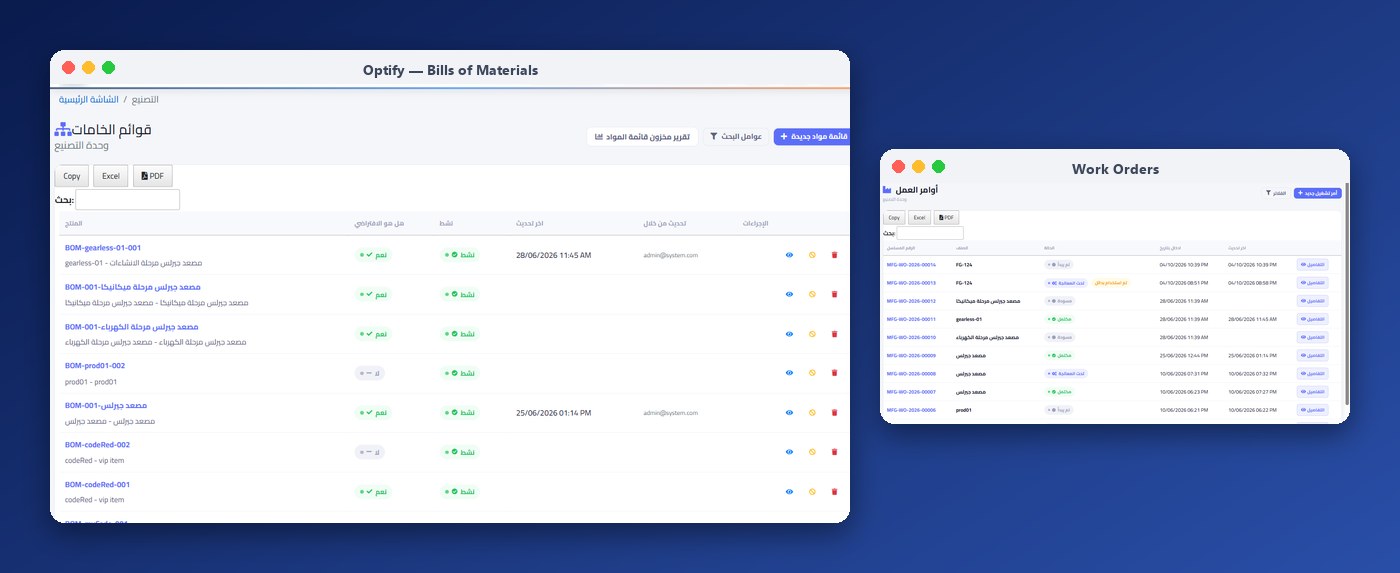Click the admin@system.com cell in BOM-gearless row

click(x=670, y=255)
